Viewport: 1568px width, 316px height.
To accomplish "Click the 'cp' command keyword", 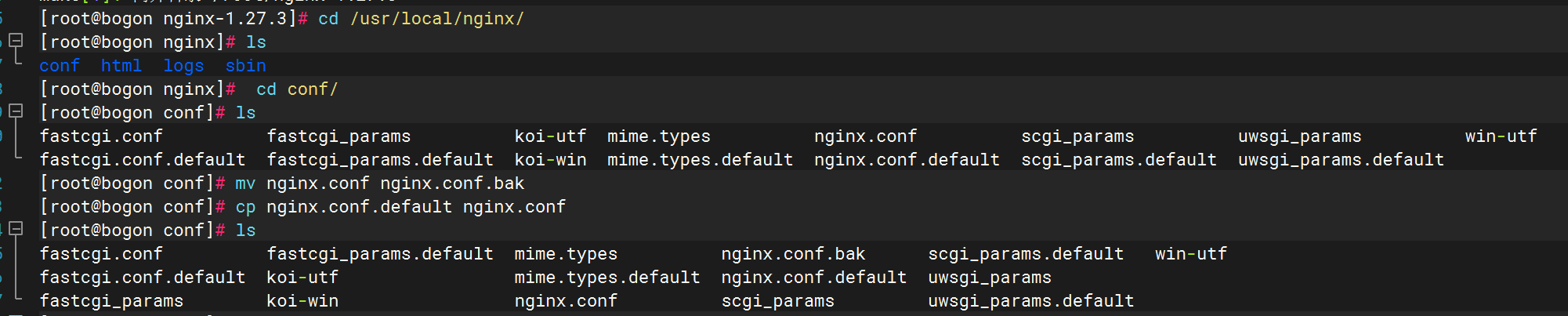I will (245, 207).
